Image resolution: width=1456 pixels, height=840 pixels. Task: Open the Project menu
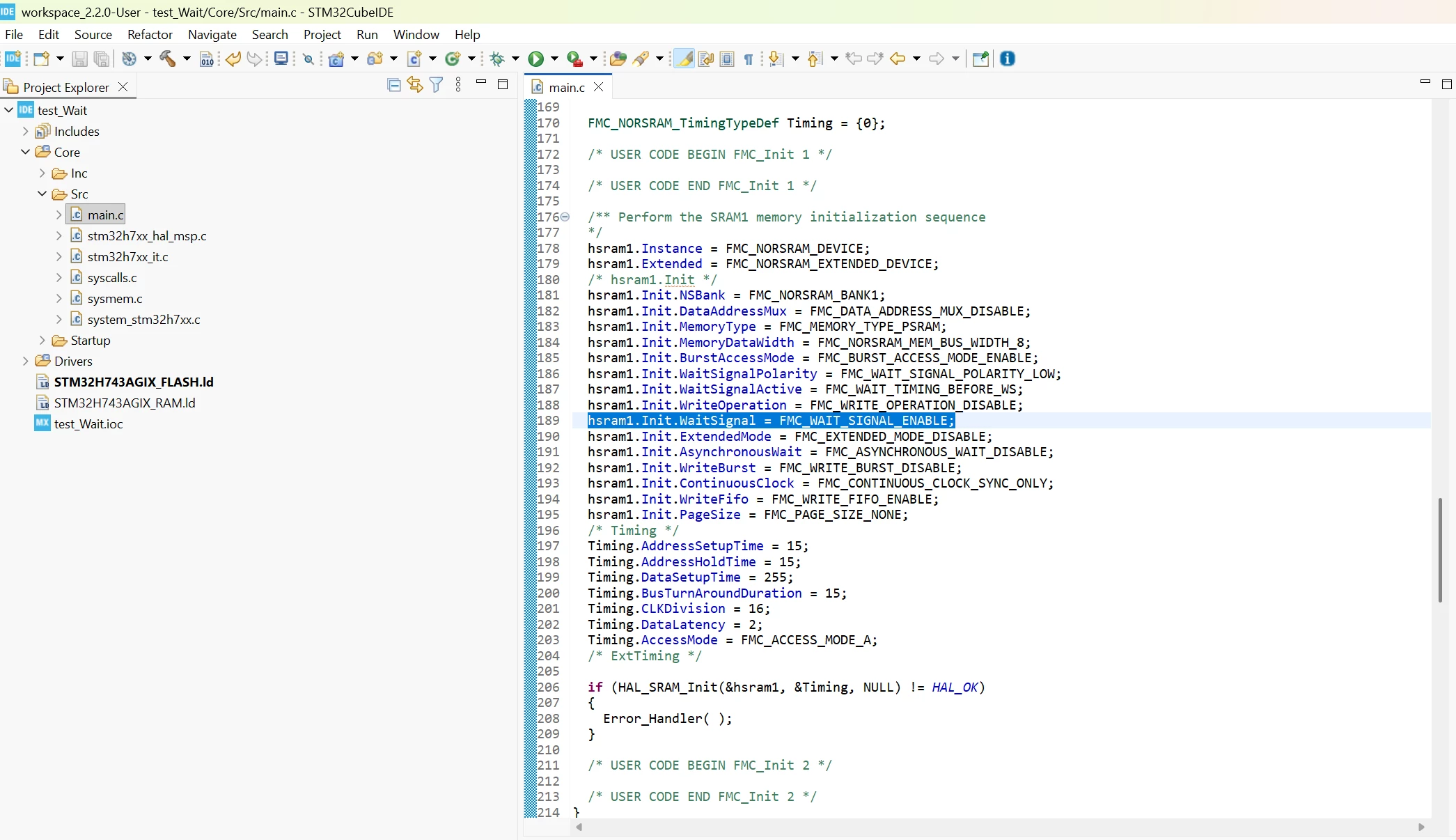(x=322, y=35)
